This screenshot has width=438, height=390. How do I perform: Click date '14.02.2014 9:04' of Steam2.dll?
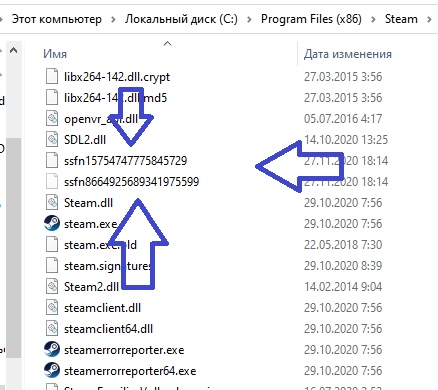[343, 287]
